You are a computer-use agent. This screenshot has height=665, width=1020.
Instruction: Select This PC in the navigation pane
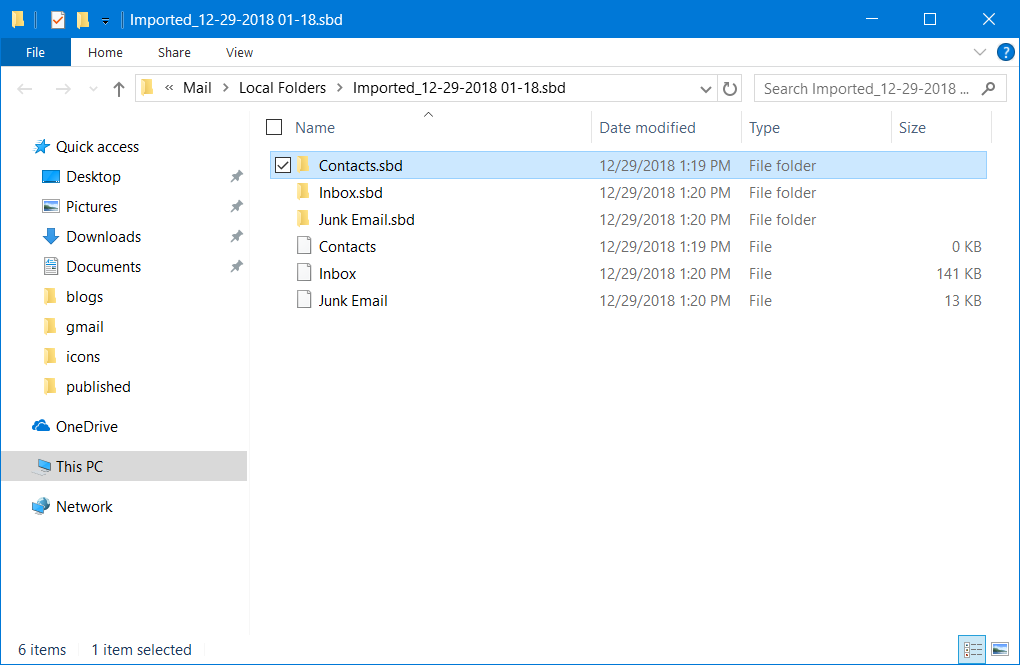(124, 467)
